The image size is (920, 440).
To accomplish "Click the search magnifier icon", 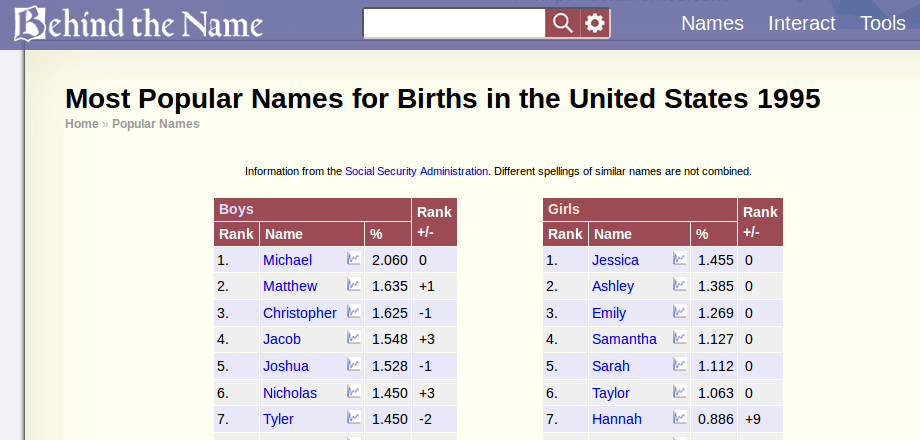I will click(x=563, y=23).
